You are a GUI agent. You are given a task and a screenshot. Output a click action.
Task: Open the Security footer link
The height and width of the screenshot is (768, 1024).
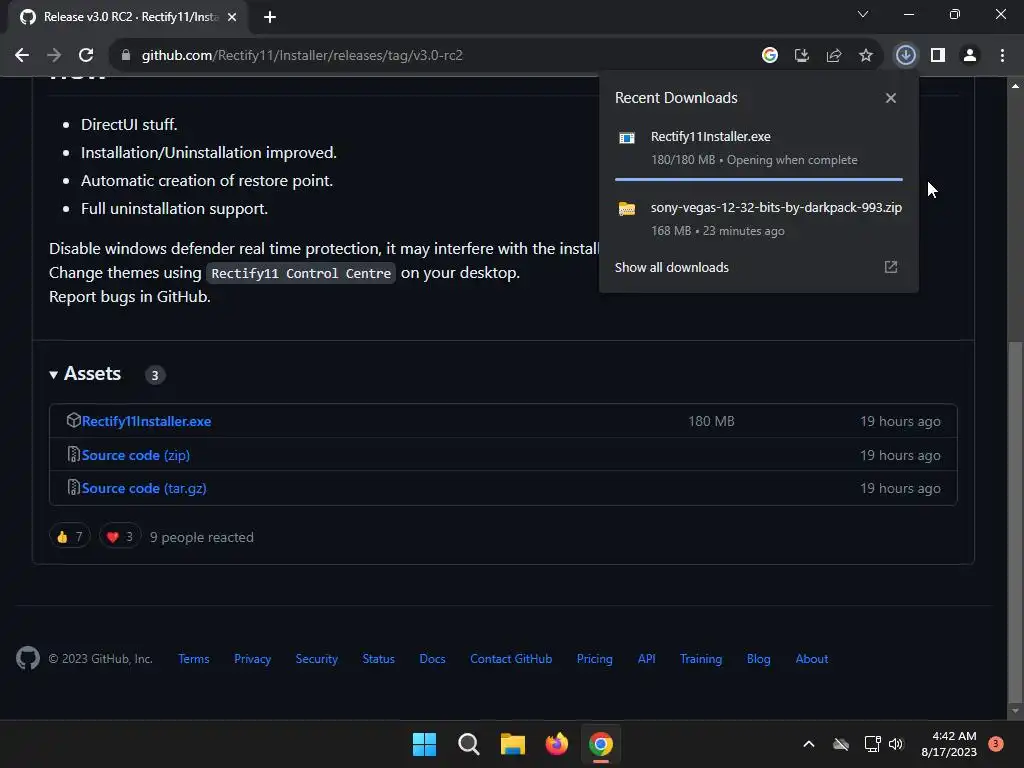316,659
